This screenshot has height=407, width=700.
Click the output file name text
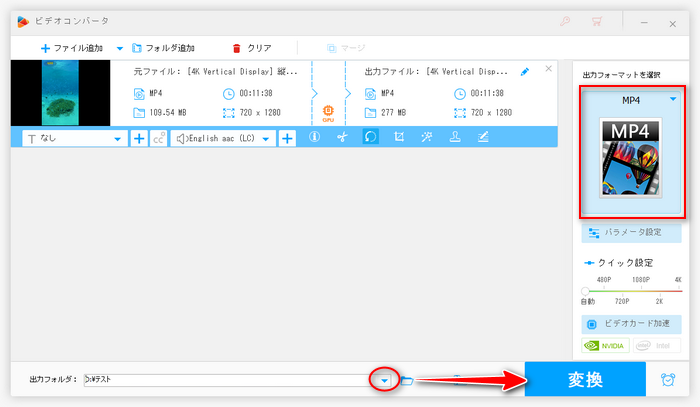[436, 71]
